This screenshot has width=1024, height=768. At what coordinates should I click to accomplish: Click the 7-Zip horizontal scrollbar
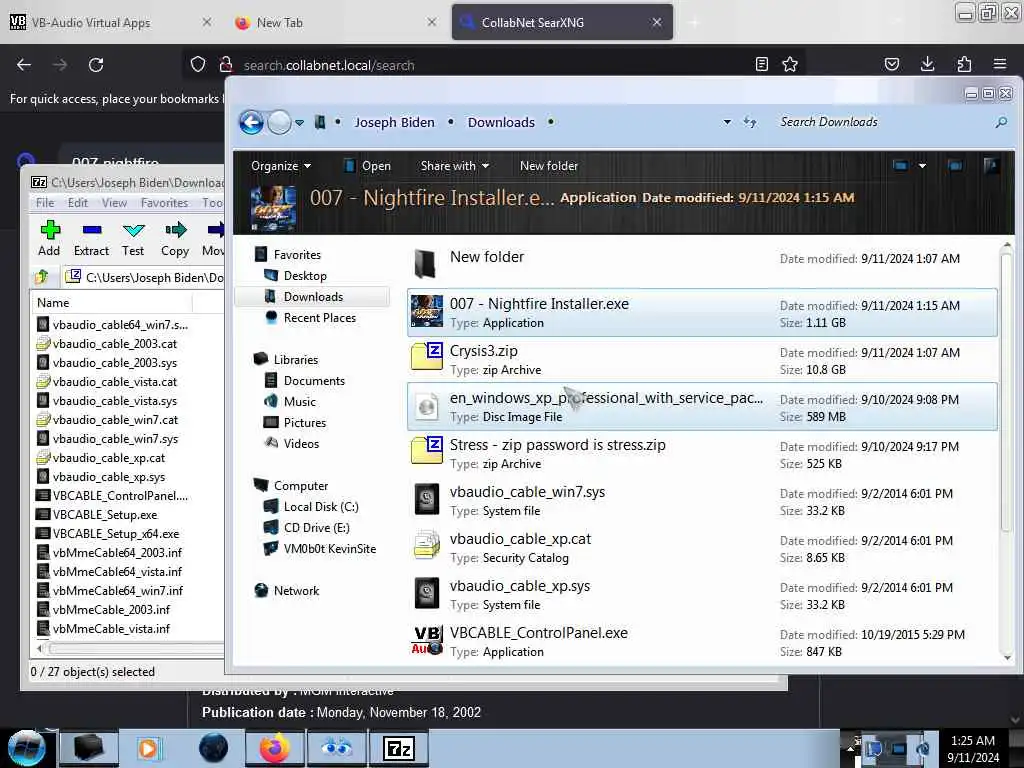click(134, 648)
